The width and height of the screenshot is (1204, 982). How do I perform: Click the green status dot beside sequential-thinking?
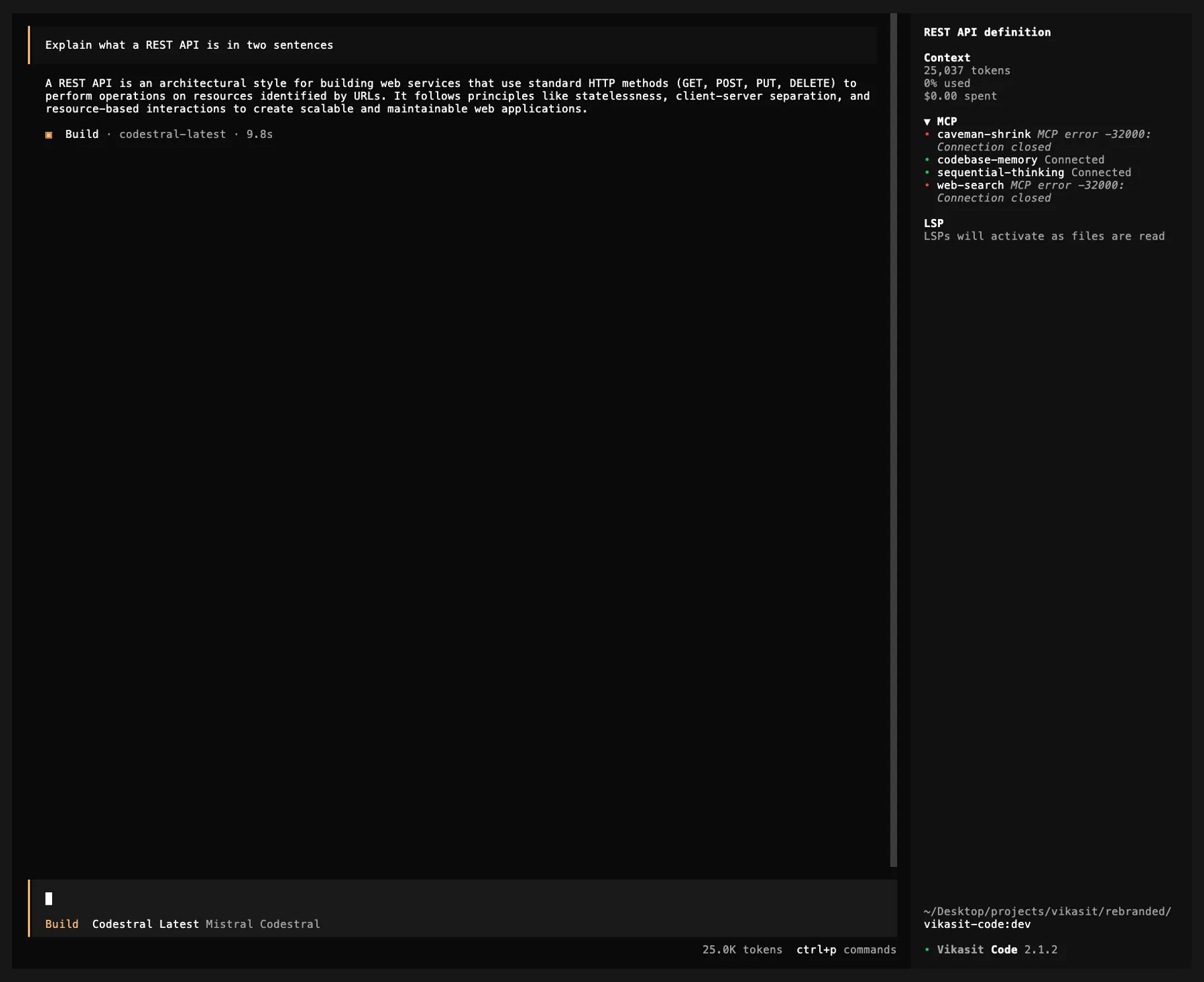pyautogui.click(x=927, y=172)
